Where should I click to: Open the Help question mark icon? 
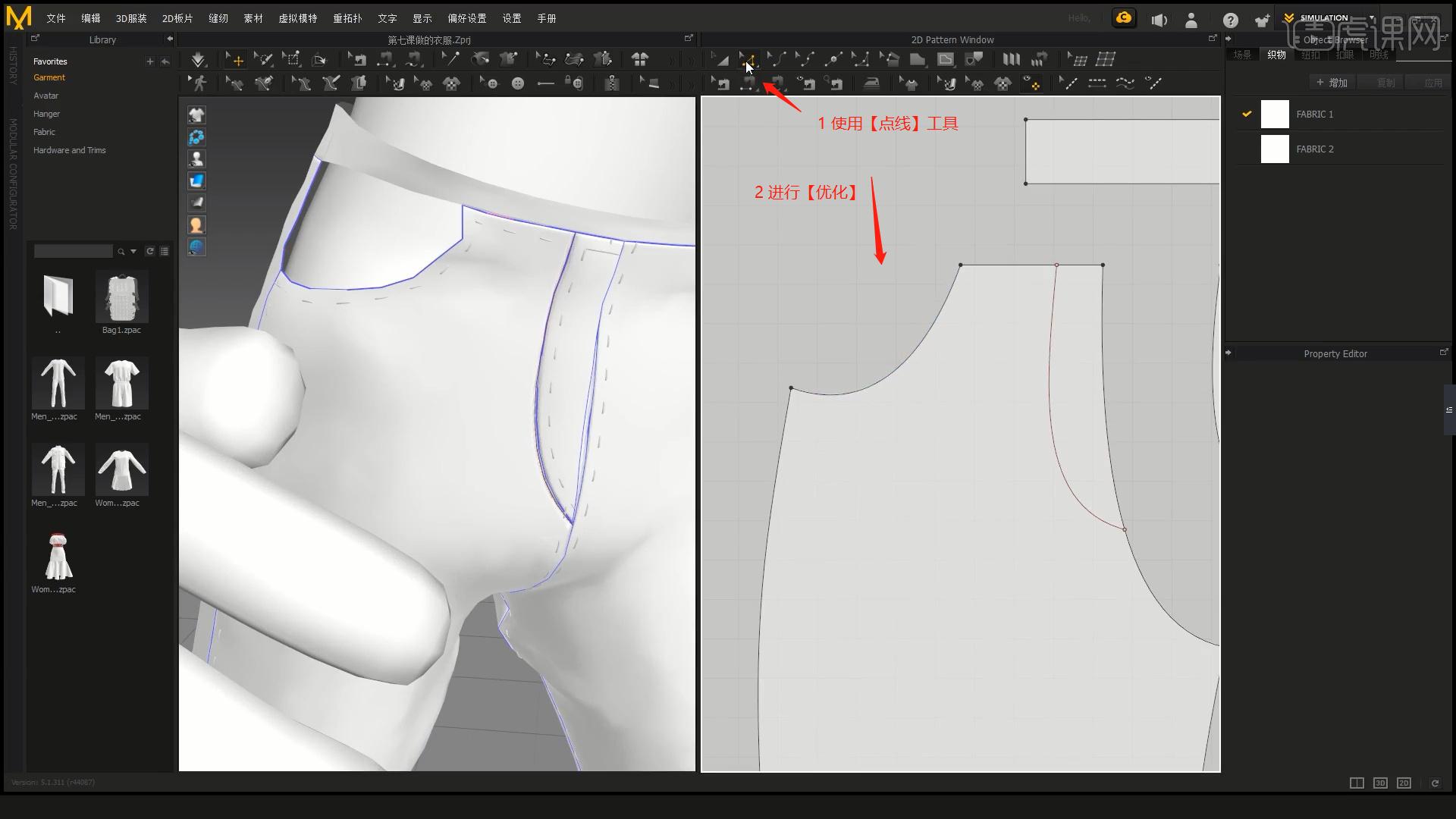1230,20
